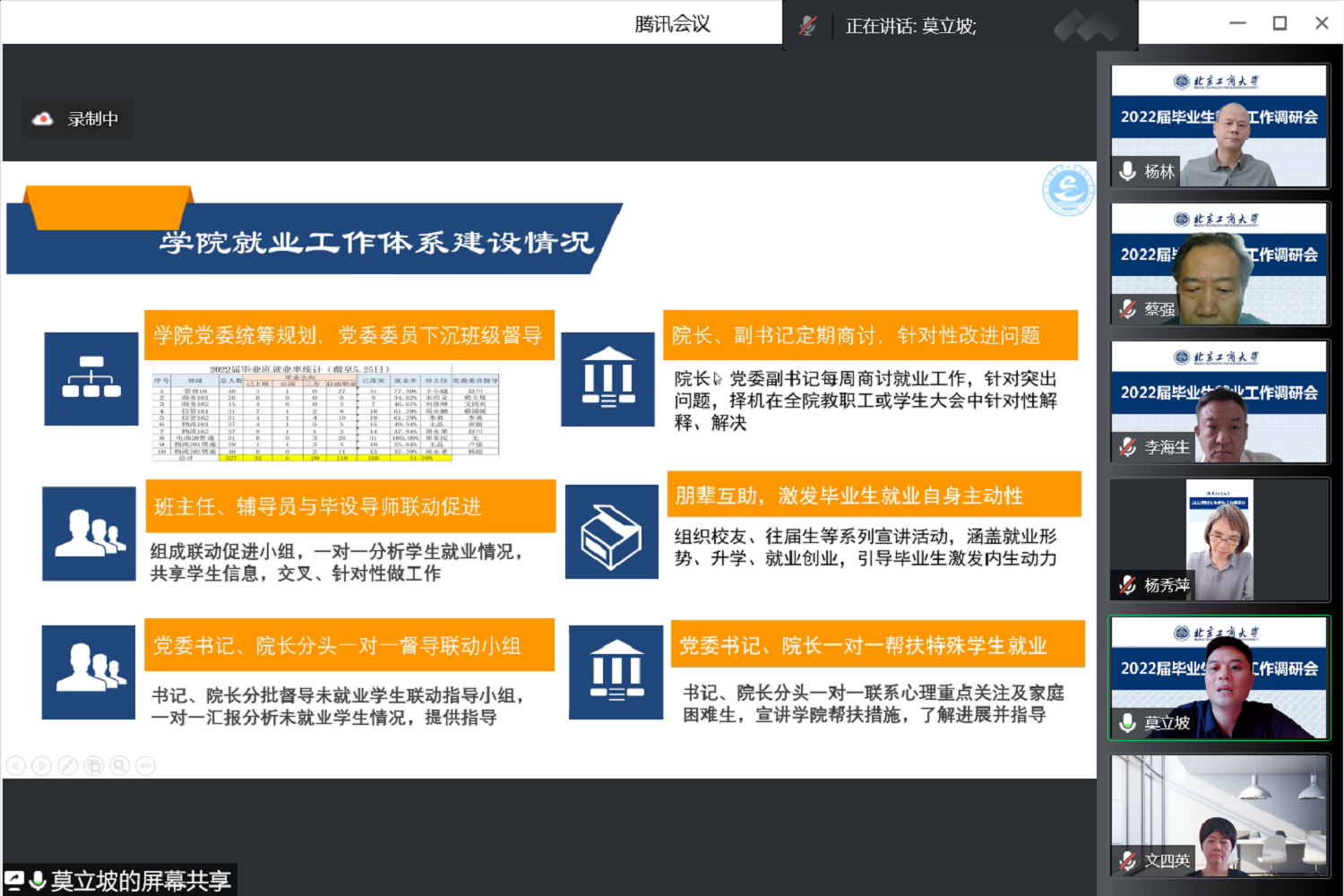Click the active speaker 莫立坡 video tile
Viewport: 1344px width, 896px height.
1219,677
